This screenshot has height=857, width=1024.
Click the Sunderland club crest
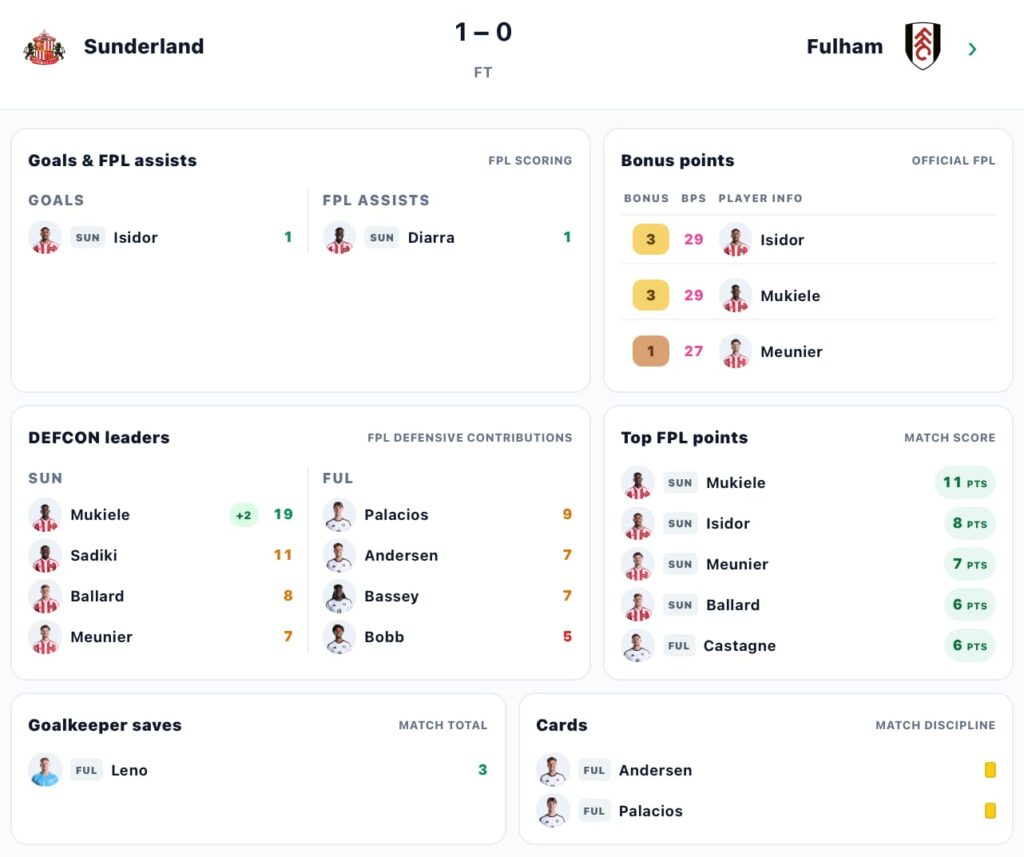[x=44, y=47]
